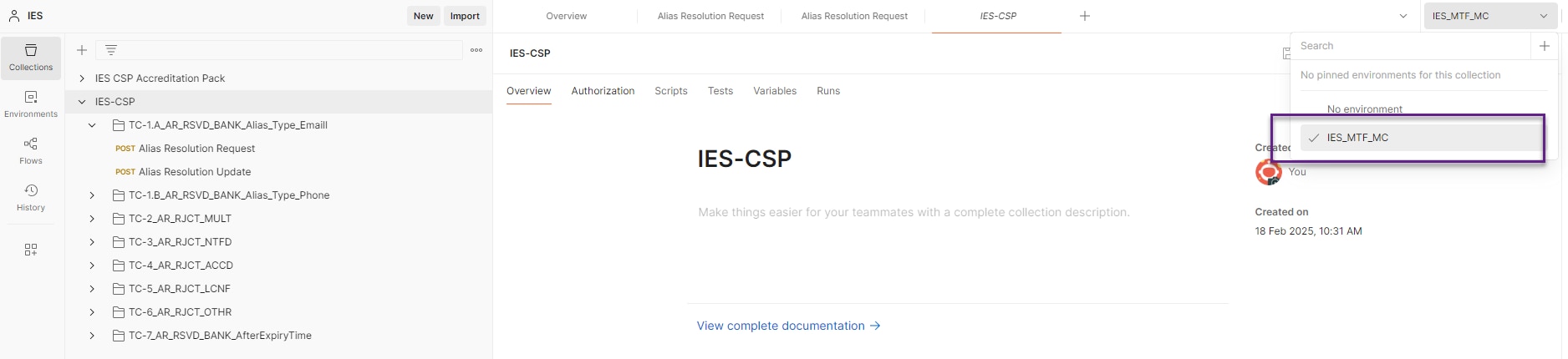The width and height of the screenshot is (1568, 359).
Task: Expand the TC-4_AR_RJCT_ACCD folder
Action: (x=93, y=265)
